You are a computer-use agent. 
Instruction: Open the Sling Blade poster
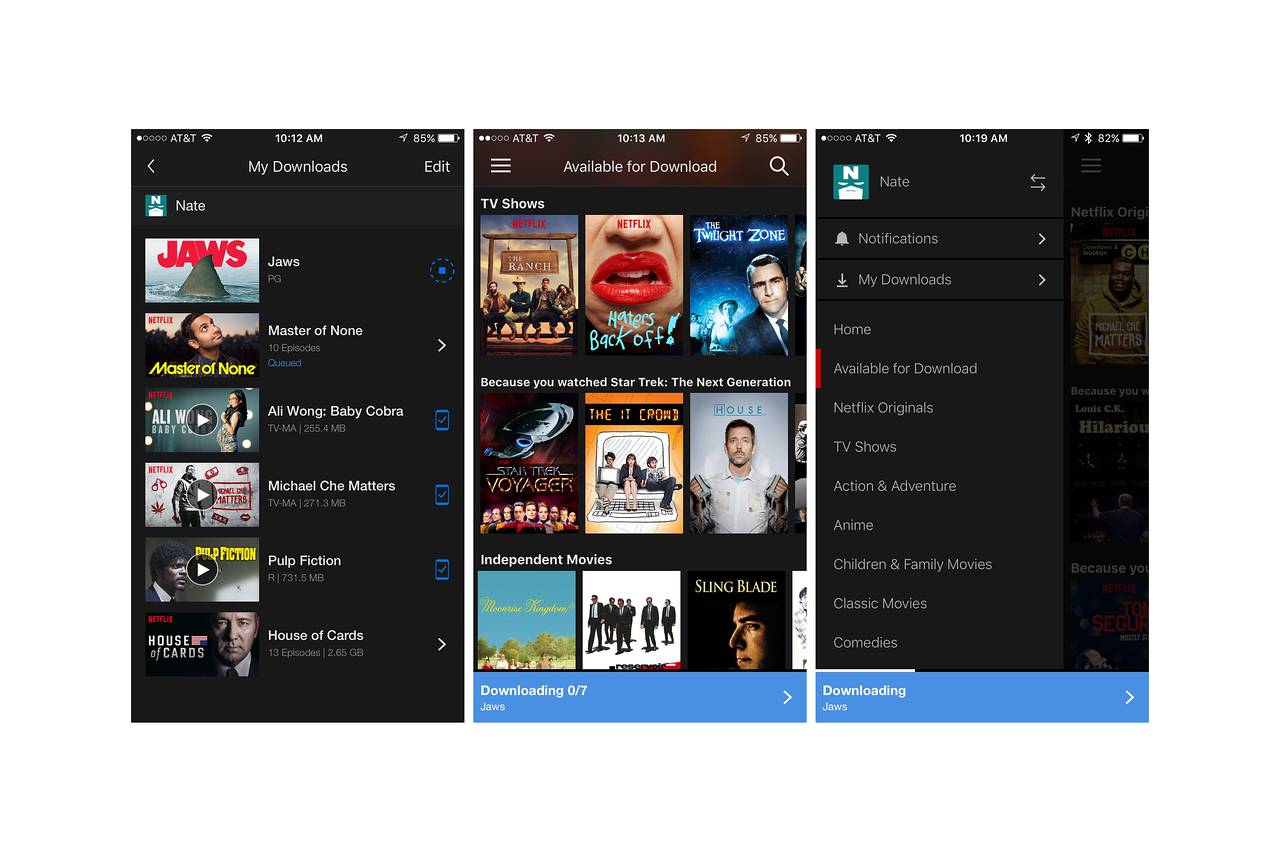[736, 620]
